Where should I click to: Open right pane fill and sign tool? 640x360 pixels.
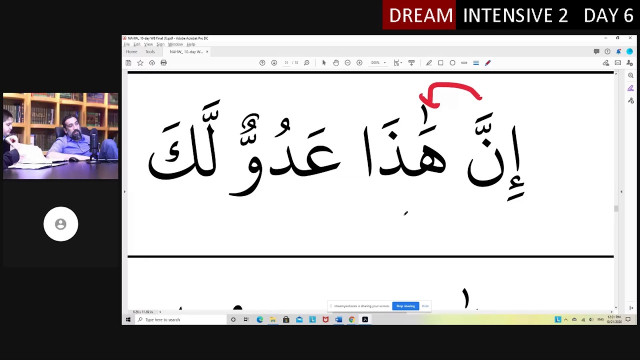[631, 88]
